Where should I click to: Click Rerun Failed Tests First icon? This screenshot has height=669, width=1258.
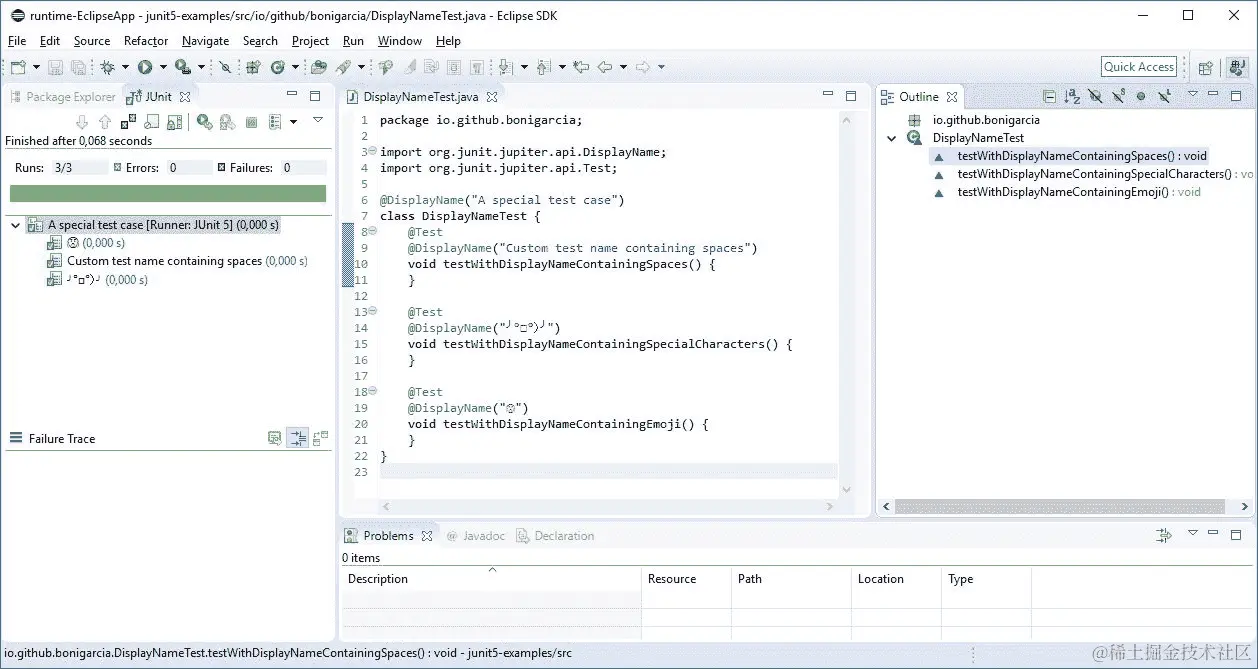pyautogui.click(x=227, y=122)
